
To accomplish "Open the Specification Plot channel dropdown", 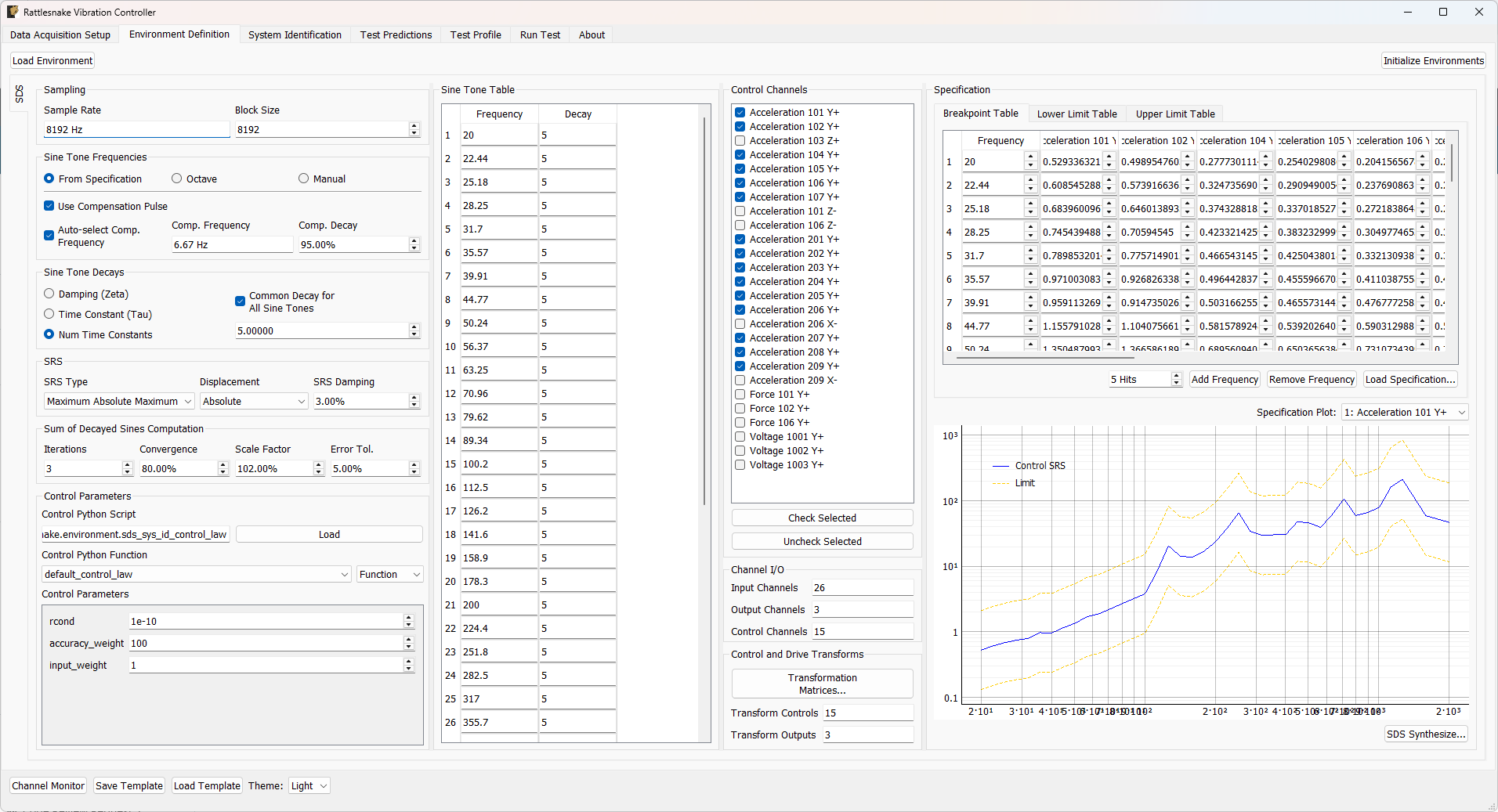I will [1405, 412].
